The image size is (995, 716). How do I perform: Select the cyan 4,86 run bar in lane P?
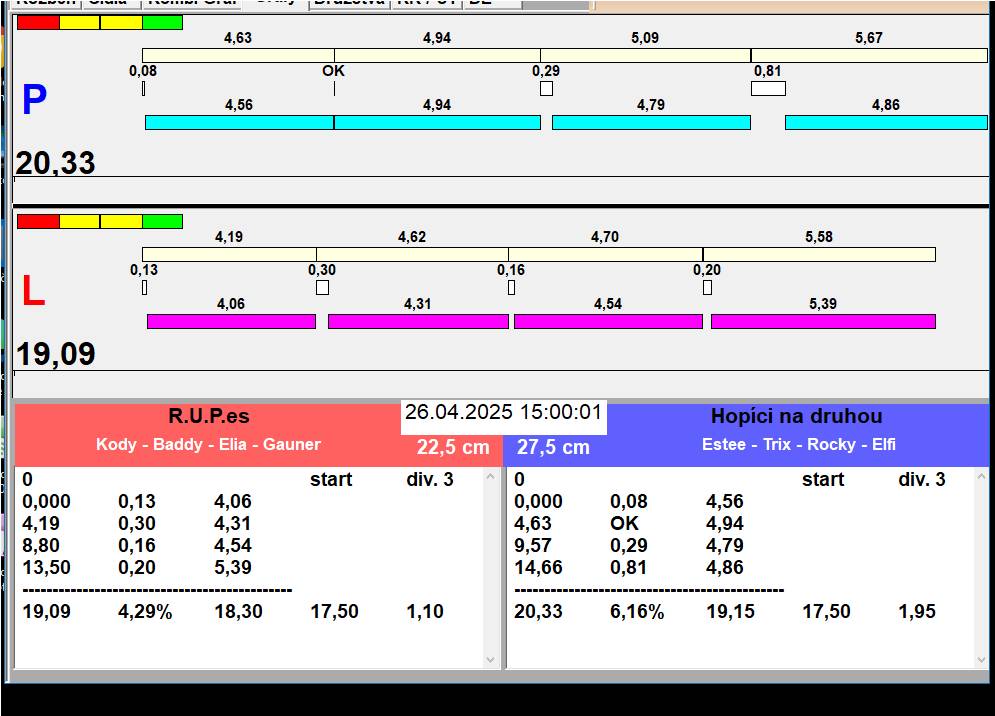(886, 123)
